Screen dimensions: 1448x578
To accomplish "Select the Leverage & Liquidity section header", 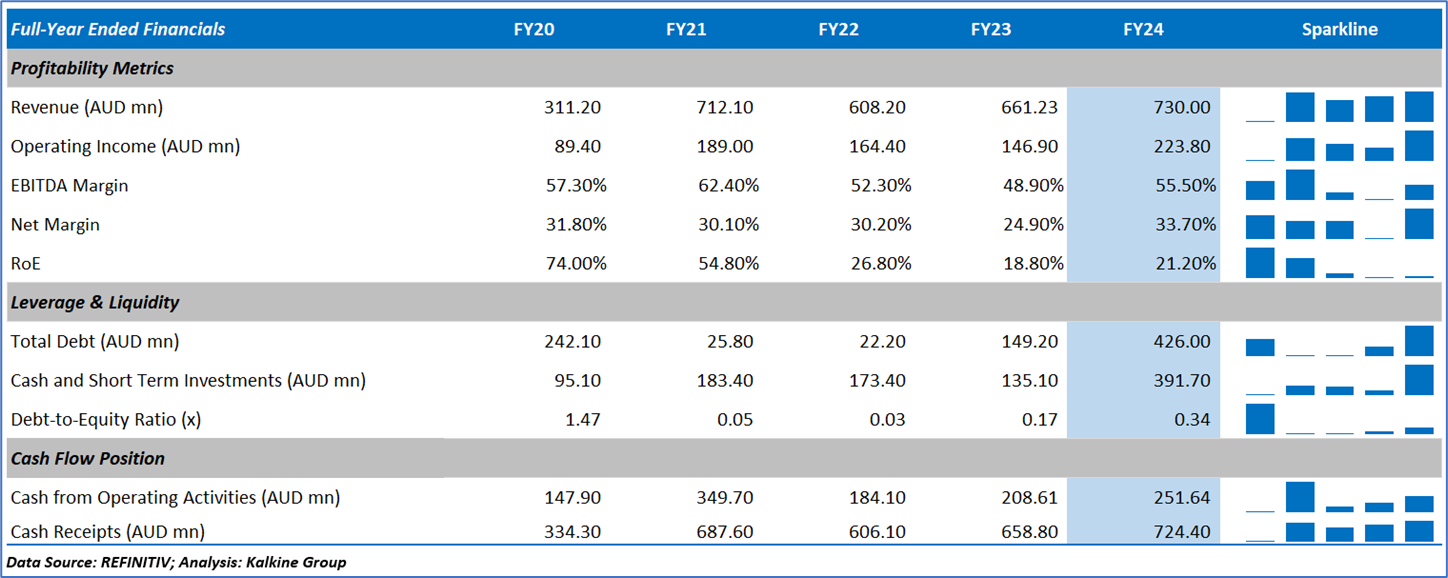I will (x=95, y=302).
